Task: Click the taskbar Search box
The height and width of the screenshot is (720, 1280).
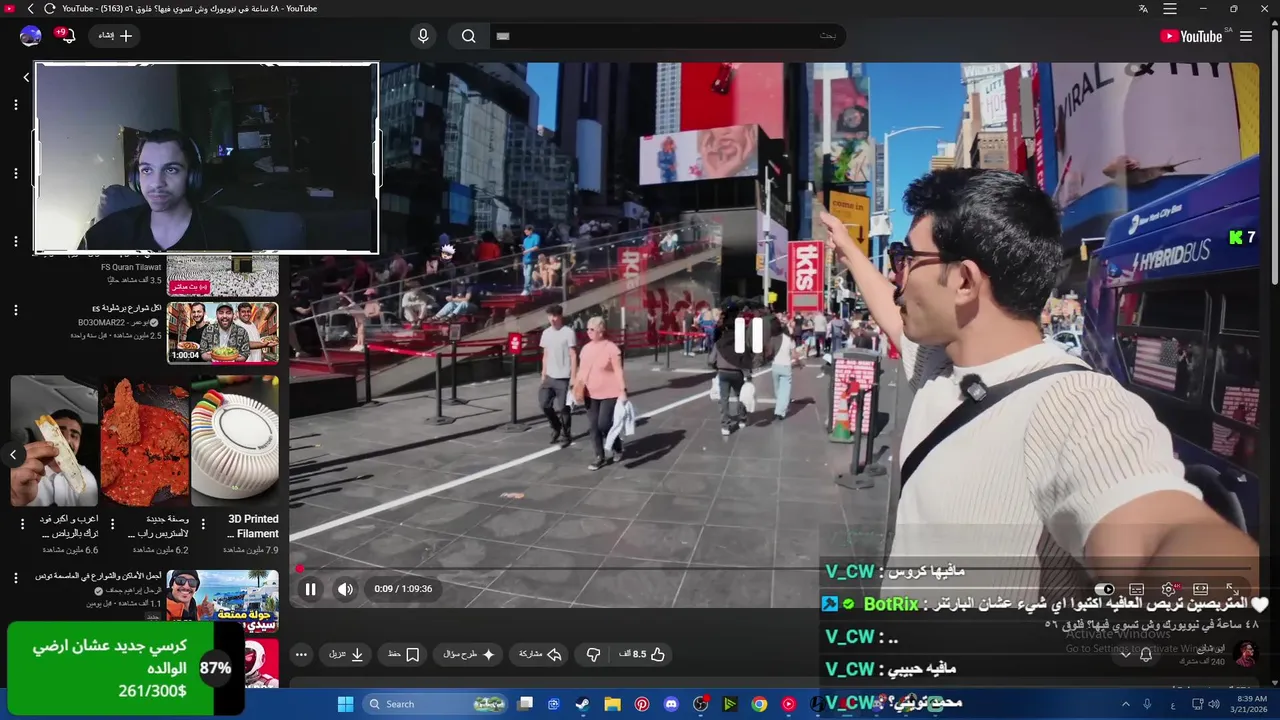Action: 435,704
